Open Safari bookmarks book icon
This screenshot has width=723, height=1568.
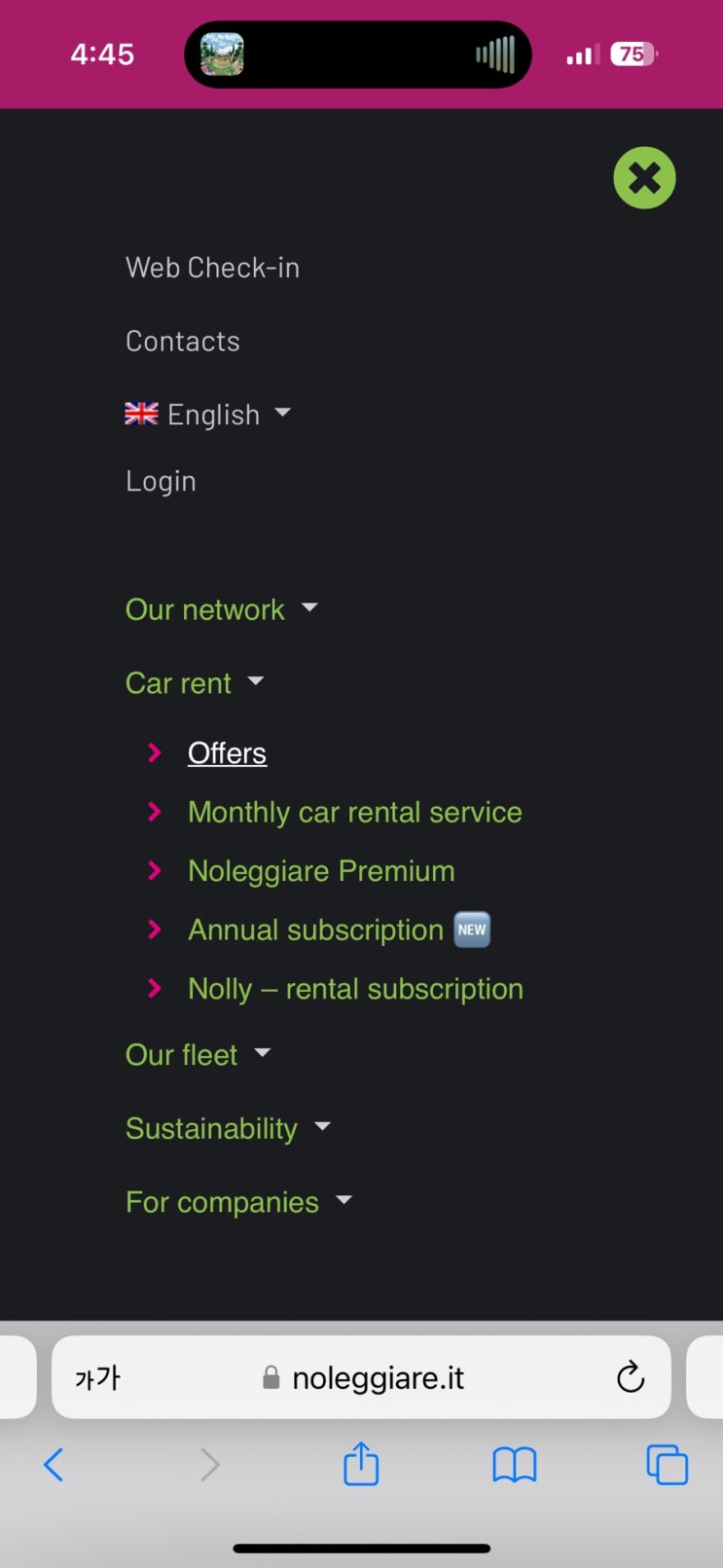[x=514, y=1464]
